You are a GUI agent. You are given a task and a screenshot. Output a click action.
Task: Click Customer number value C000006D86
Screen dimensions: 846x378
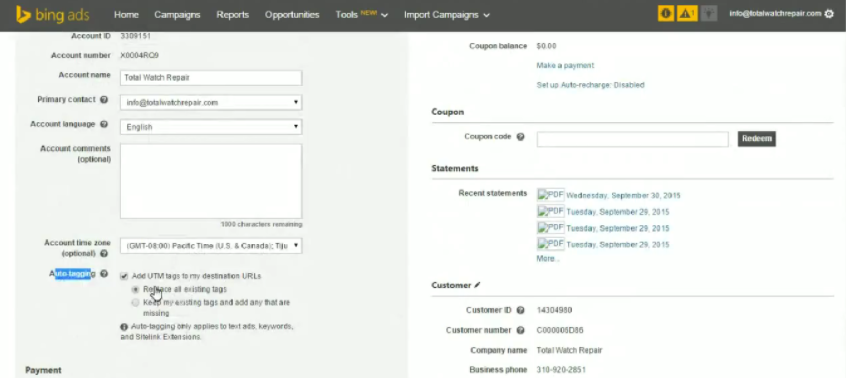click(x=560, y=331)
